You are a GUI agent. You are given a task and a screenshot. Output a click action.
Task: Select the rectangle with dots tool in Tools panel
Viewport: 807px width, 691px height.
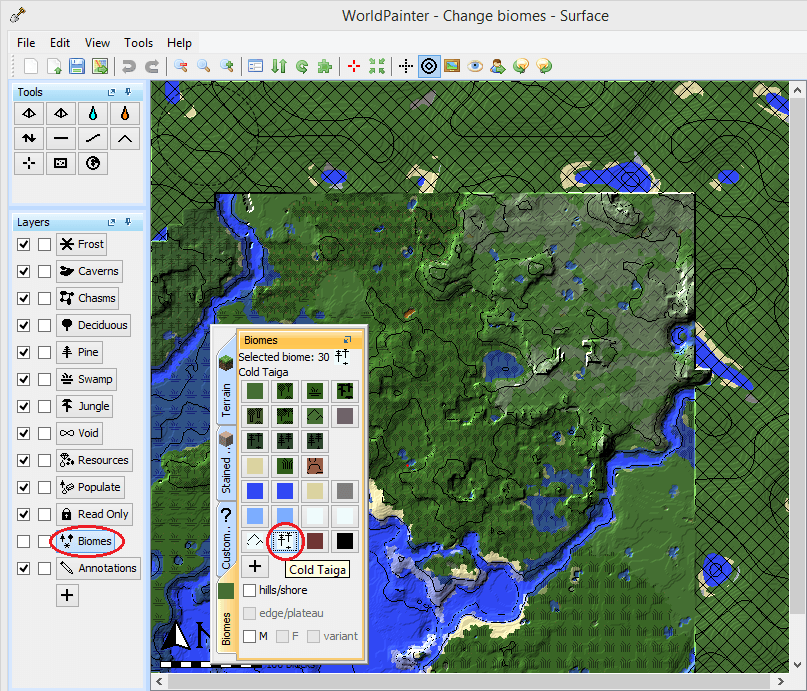61,164
